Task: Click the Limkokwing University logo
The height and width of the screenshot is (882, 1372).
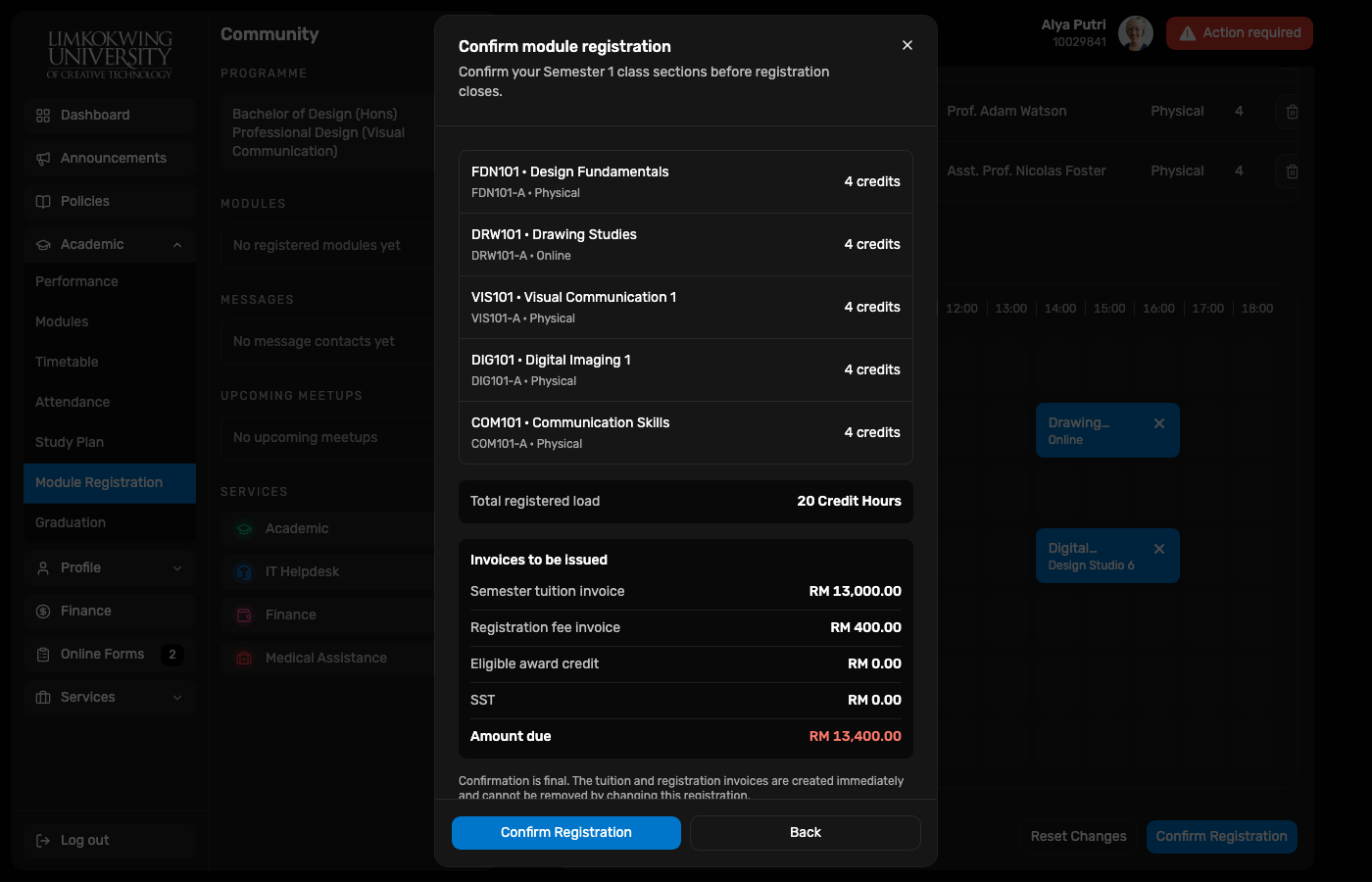Action: coord(110,54)
